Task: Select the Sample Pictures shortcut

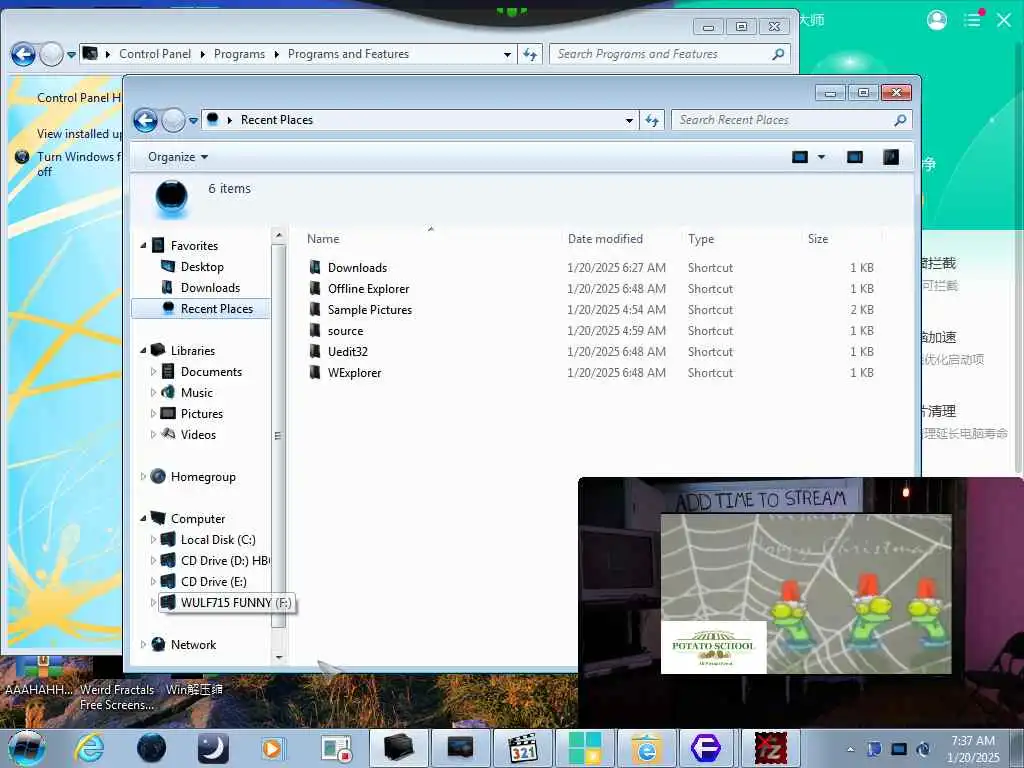Action: [369, 310]
